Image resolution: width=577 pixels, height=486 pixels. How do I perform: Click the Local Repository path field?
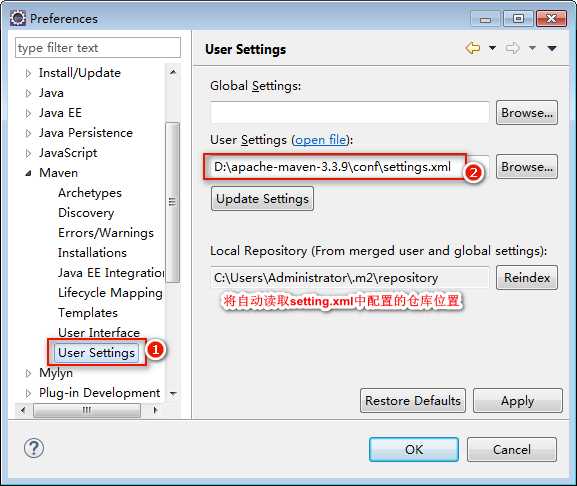350,277
